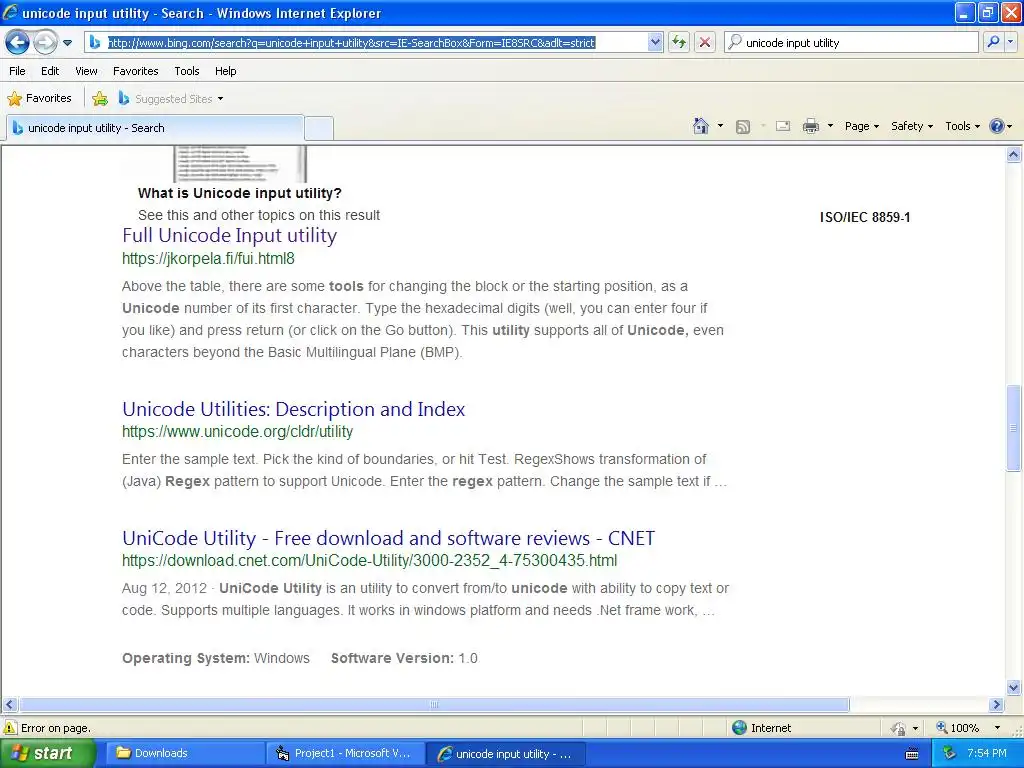Click the horizontal scrollbar right arrow
Image resolution: width=1024 pixels, height=768 pixels.
(997, 705)
